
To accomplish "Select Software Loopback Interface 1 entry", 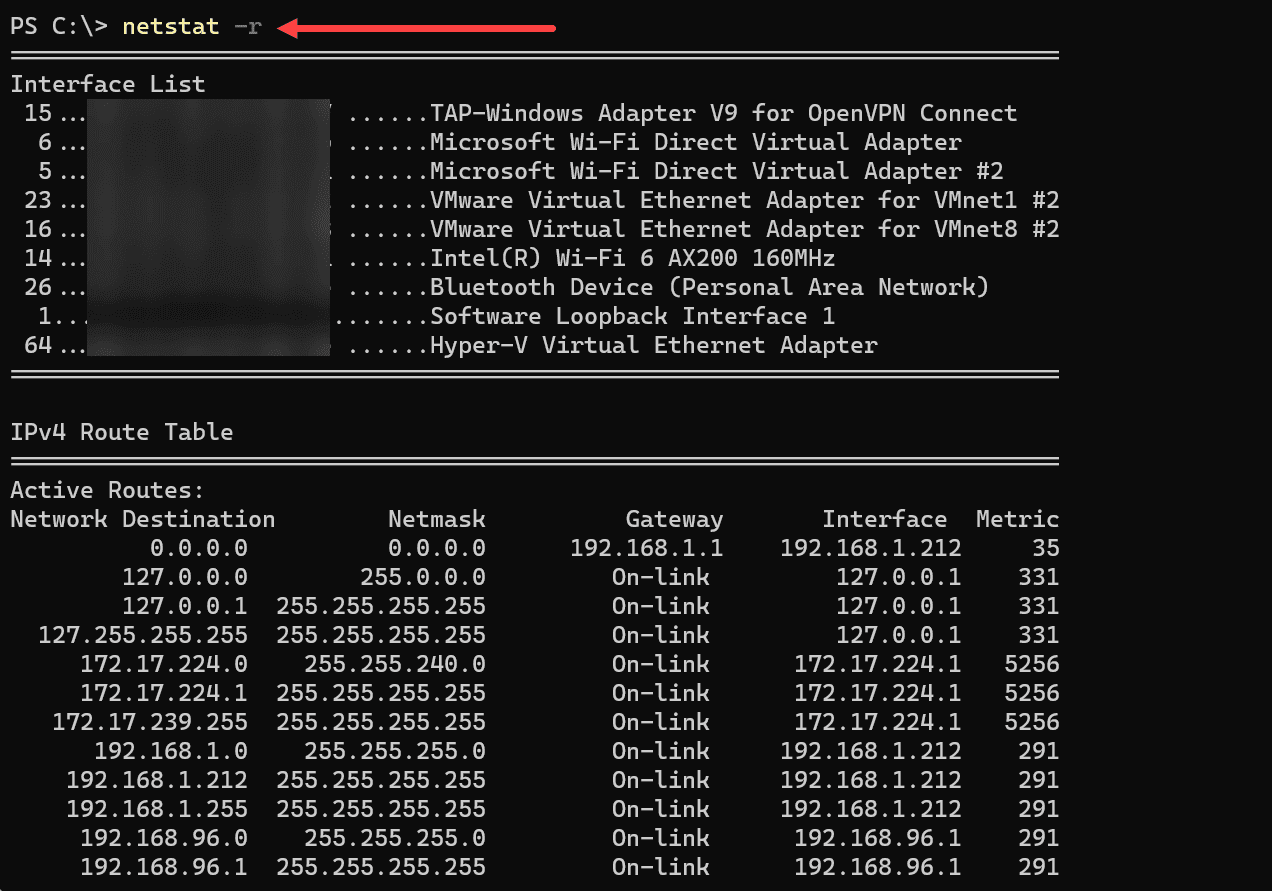I will (x=632, y=316).
